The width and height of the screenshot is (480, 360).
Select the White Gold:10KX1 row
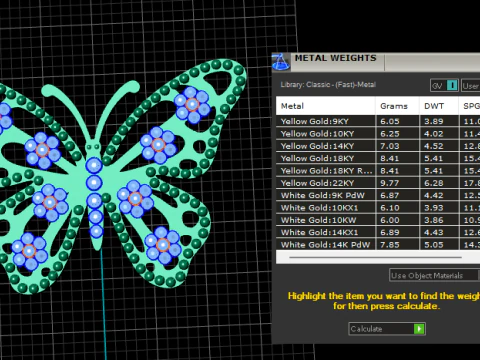(378, 207)
